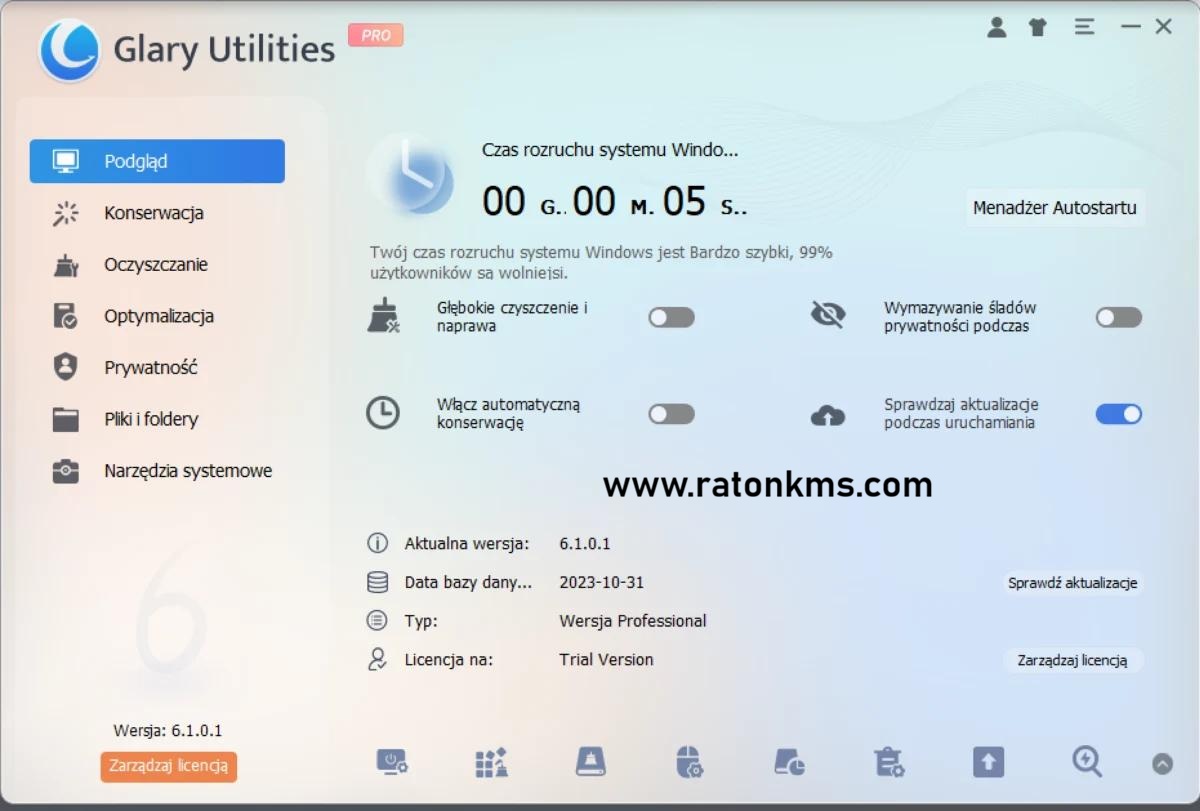Open the user account icon
This screenshot has height=811, width=1200.
click(x=996, y=28)
